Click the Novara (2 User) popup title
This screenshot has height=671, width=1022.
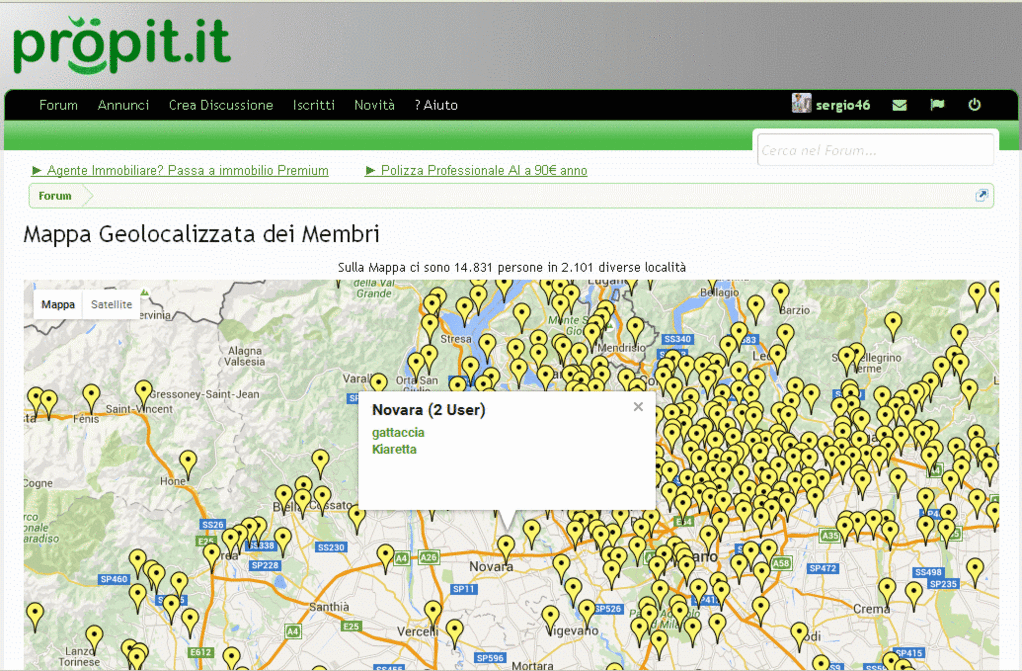429,410
